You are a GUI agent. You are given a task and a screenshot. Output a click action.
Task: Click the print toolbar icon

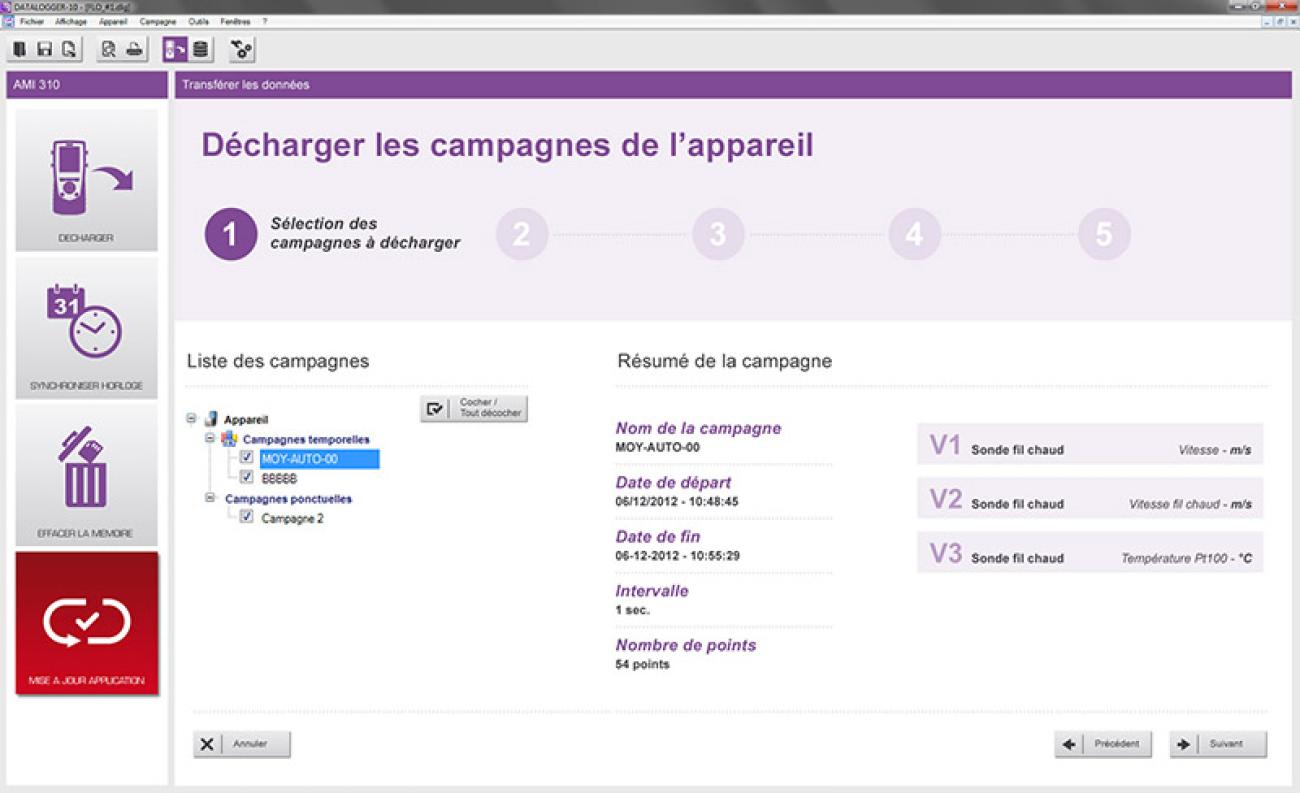point(134,49)
